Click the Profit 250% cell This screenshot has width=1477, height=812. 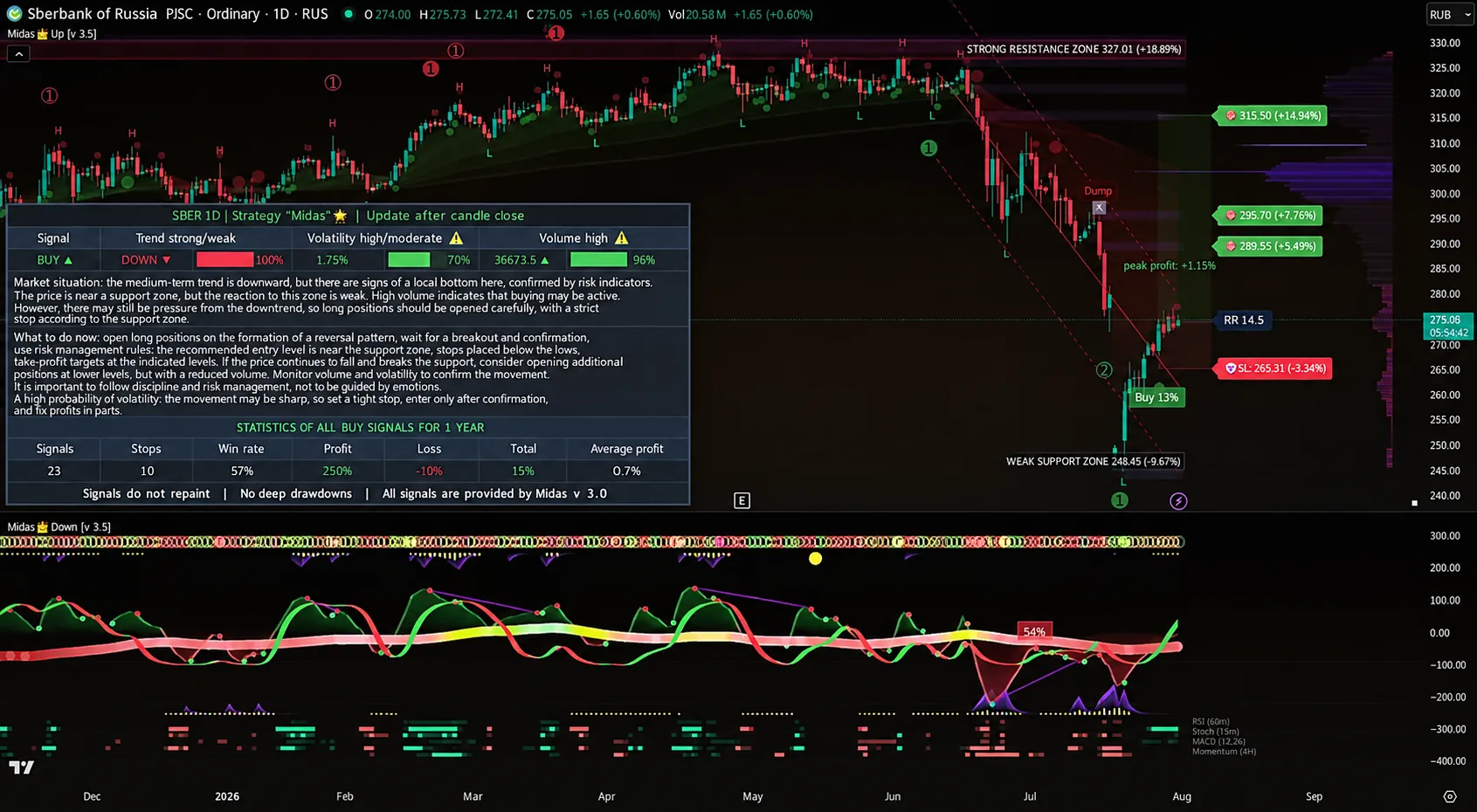337,471
